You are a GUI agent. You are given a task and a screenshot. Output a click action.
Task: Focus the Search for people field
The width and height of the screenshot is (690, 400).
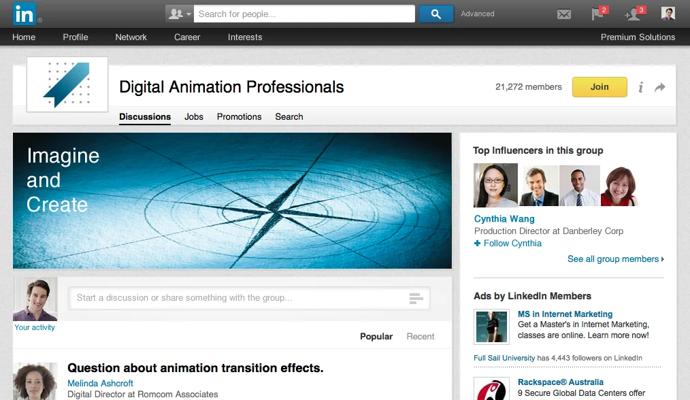304,14
